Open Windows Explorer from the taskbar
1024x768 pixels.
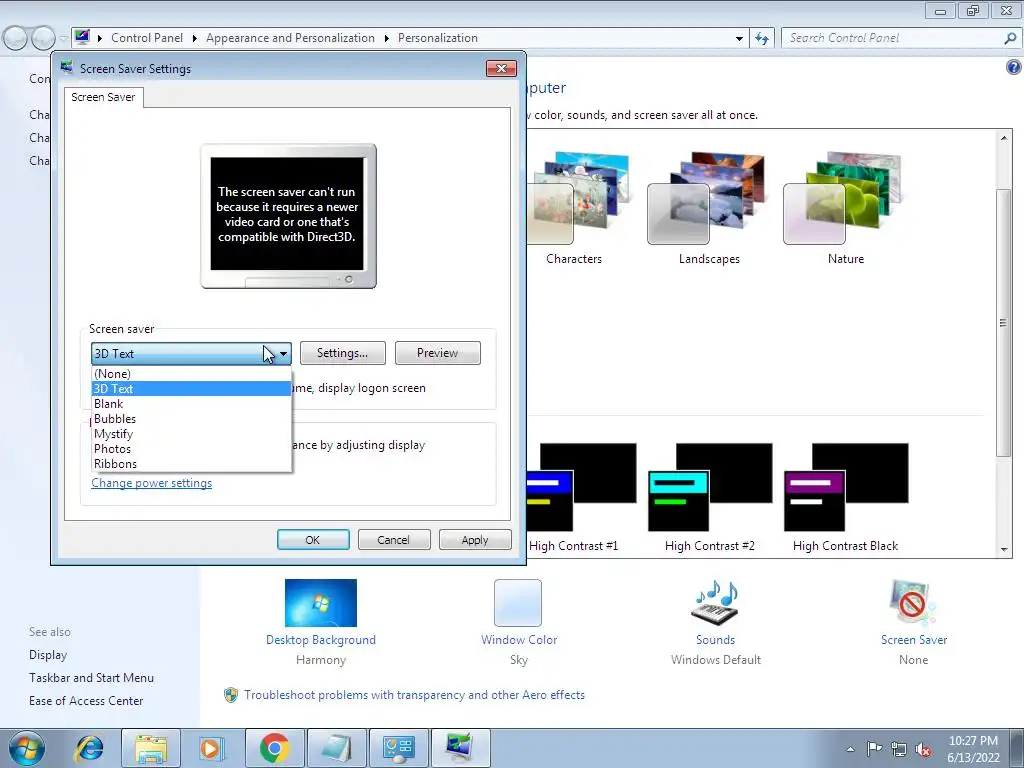click(151, 748)
